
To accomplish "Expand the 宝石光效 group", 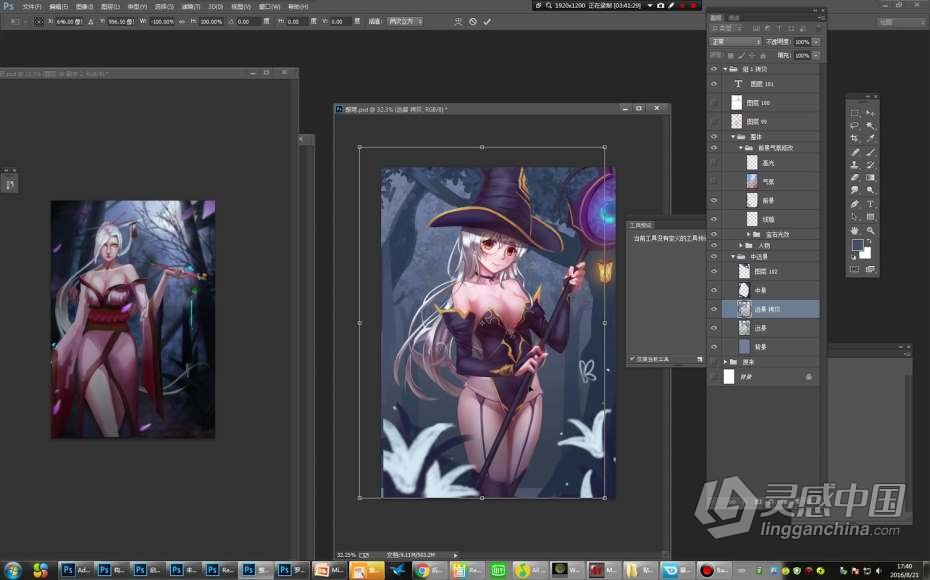I will tap(749, 234).
